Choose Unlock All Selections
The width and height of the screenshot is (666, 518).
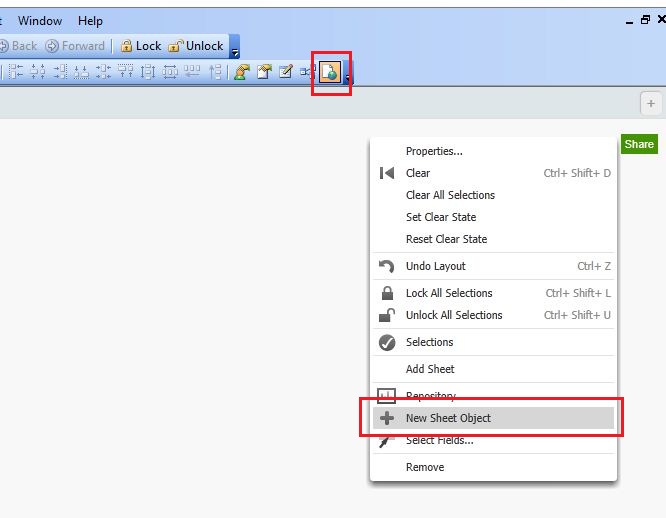pos(493,315)
